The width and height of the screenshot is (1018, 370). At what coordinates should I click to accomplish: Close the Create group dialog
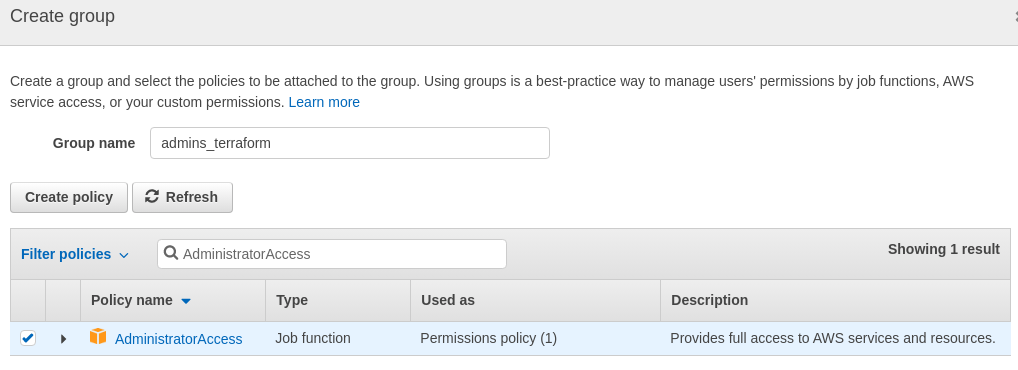coord(1015,18)
